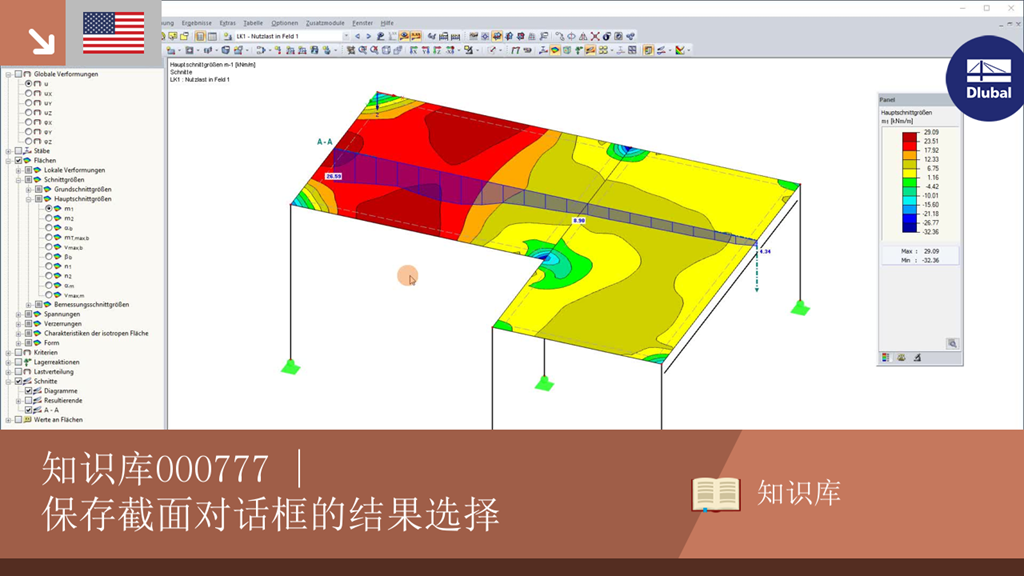Screen dimensions: 1024x576
Task: Go to previous load case arrow
Action: point(357,37)
